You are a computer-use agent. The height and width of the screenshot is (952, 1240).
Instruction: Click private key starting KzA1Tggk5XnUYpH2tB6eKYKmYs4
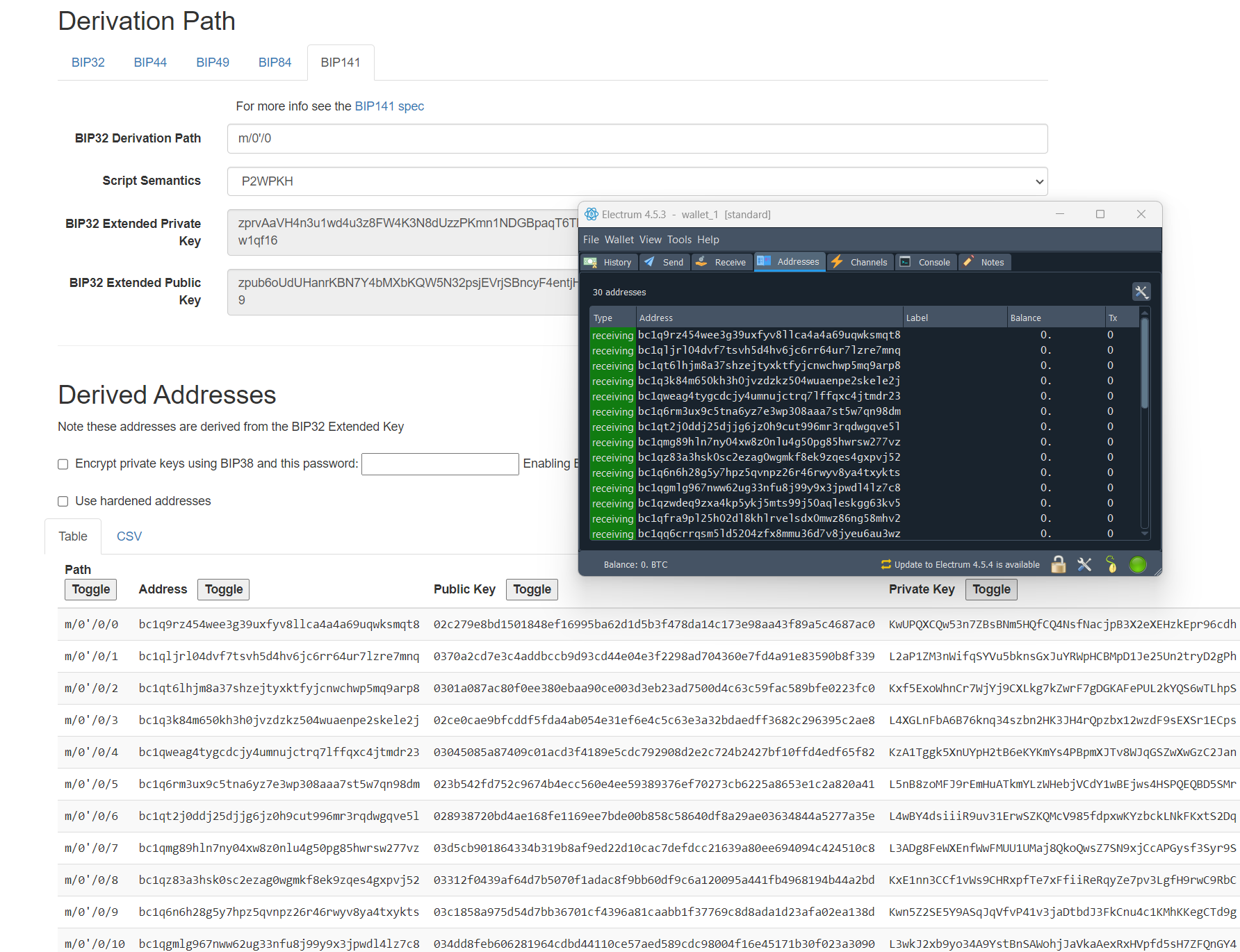(x=1063, y=753)
